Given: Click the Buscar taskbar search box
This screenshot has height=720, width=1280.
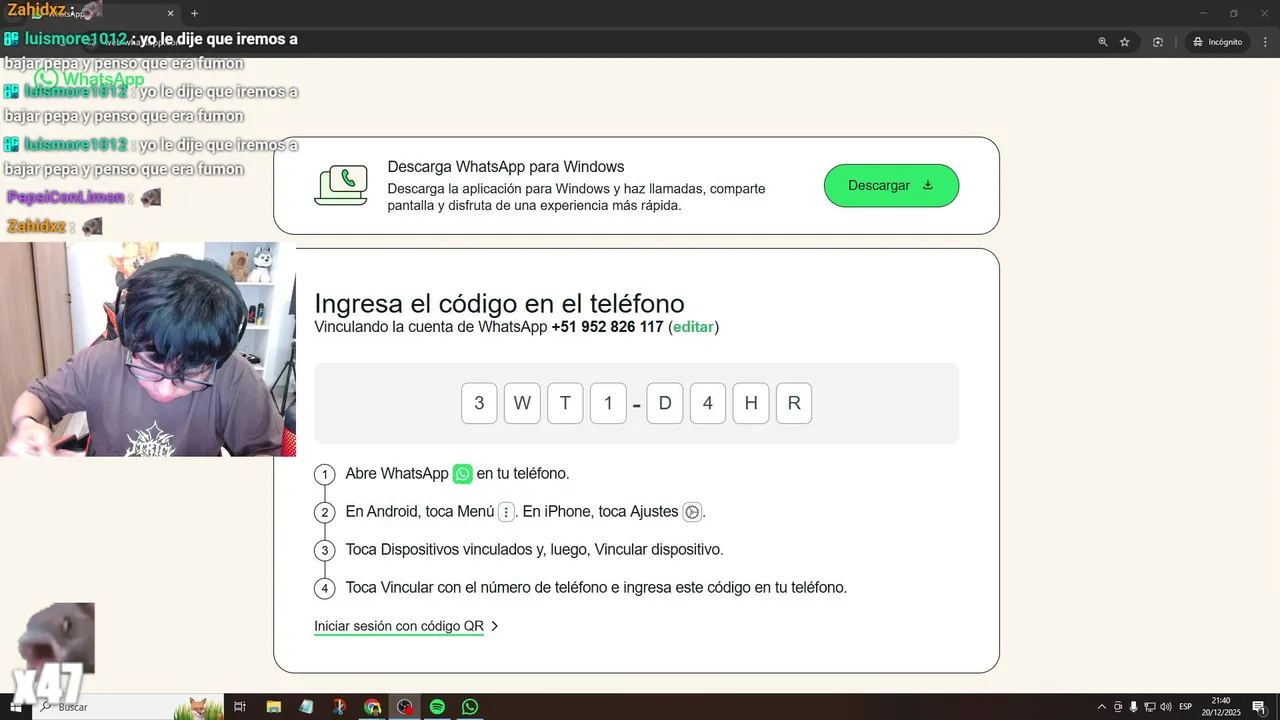Looking at the screenshot, I should click(130, 707).
